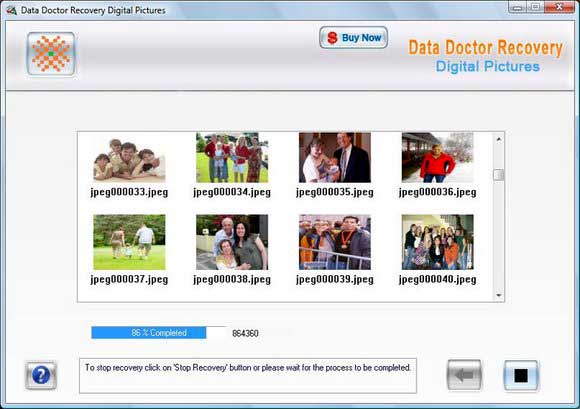580x409 pixels.
Task: Click the jpeg000038.jpeg file name
Action: pyautogui.click(x=232, y=280)
